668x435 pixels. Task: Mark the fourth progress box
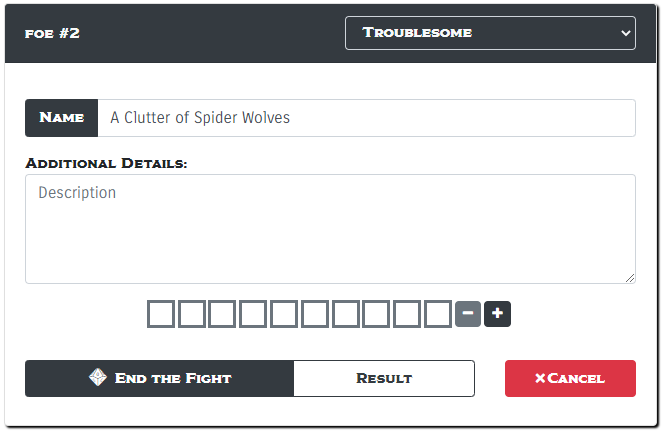[x=254, y=314]
